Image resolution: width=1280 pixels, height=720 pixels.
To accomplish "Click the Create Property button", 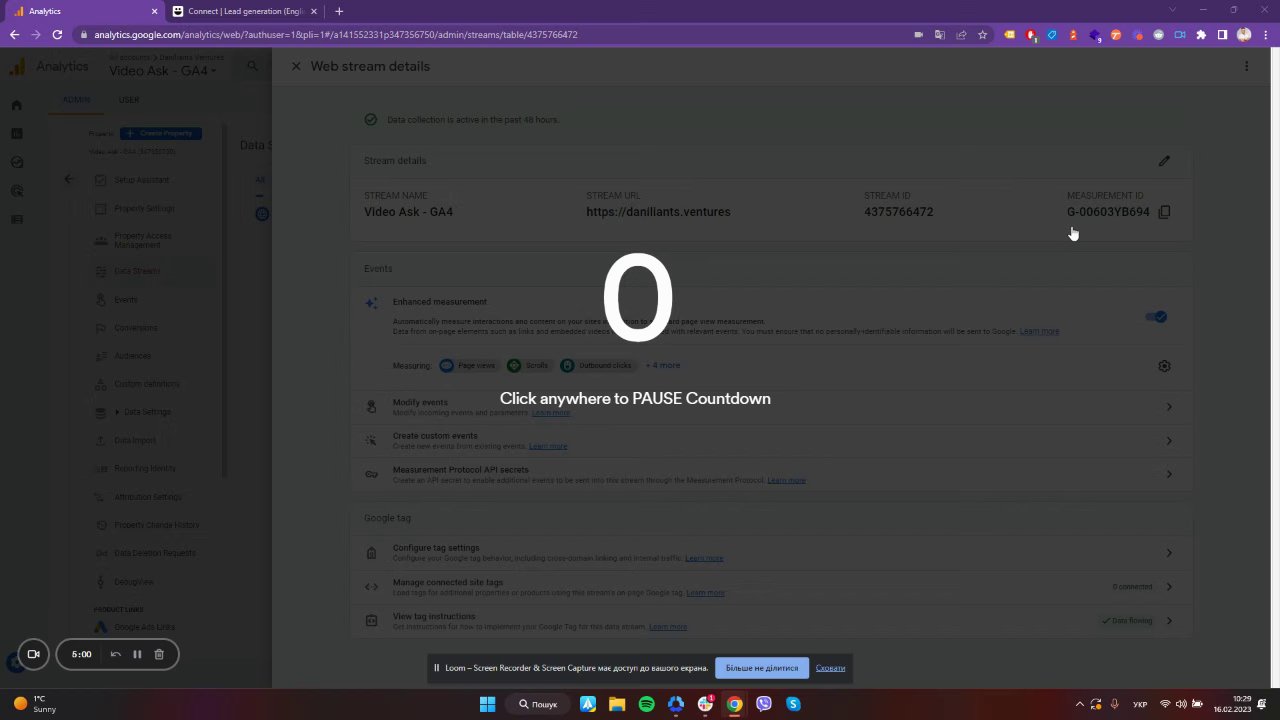I will click(161, 133).
